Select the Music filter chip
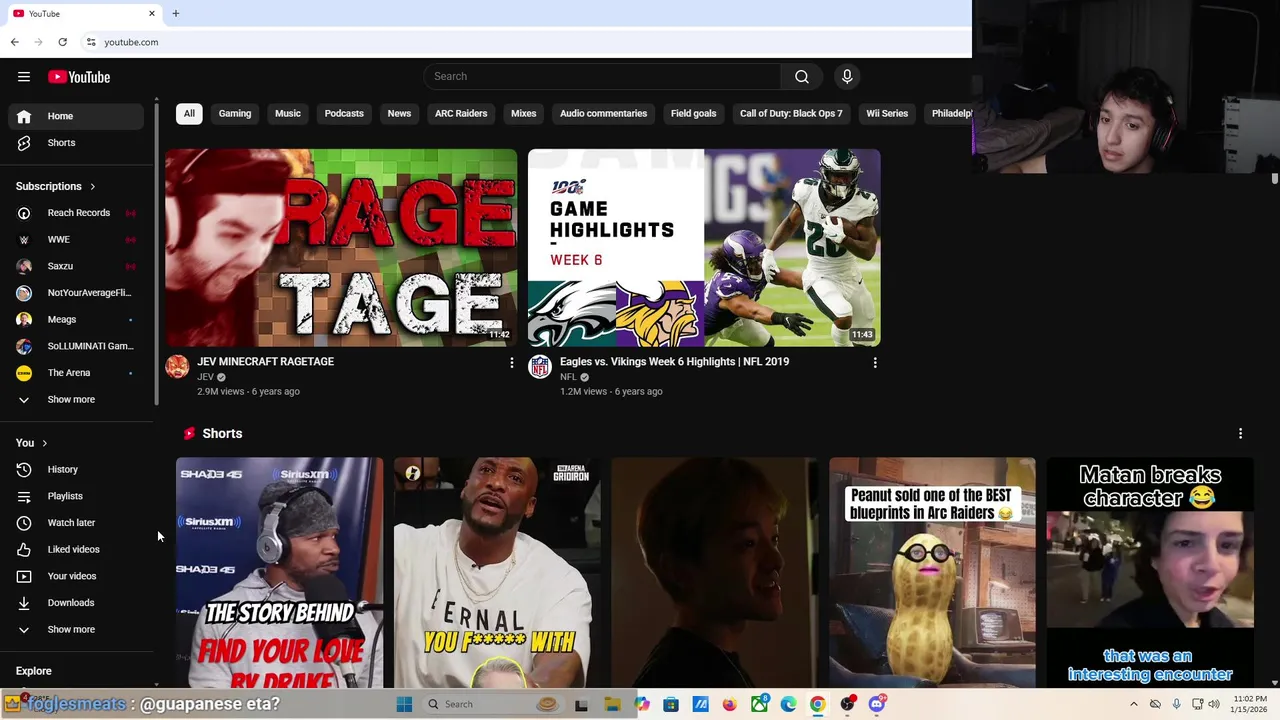 click(x=288, y=114)
